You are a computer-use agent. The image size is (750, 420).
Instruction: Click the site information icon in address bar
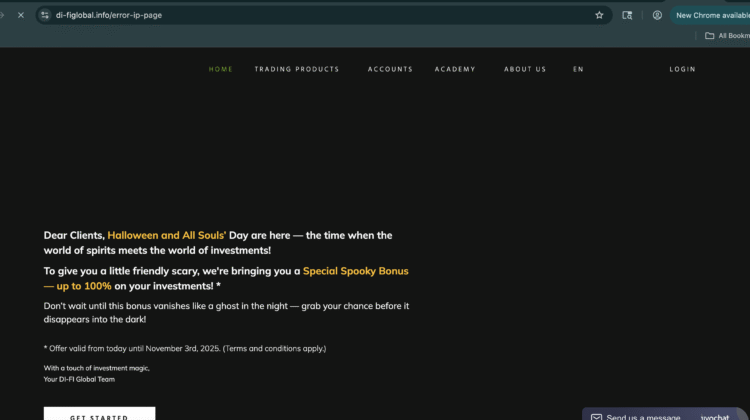tap(44, 15)
